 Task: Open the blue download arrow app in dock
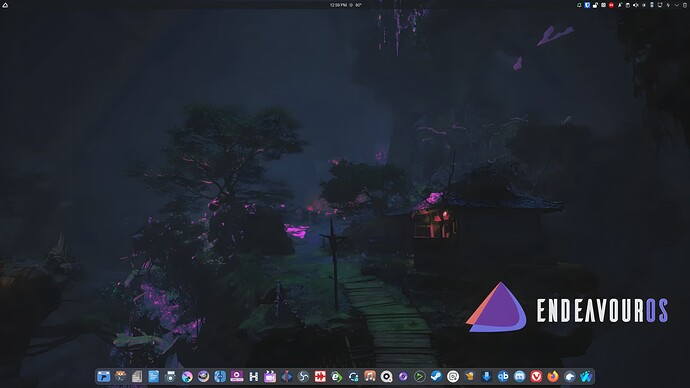click(486, 377)
